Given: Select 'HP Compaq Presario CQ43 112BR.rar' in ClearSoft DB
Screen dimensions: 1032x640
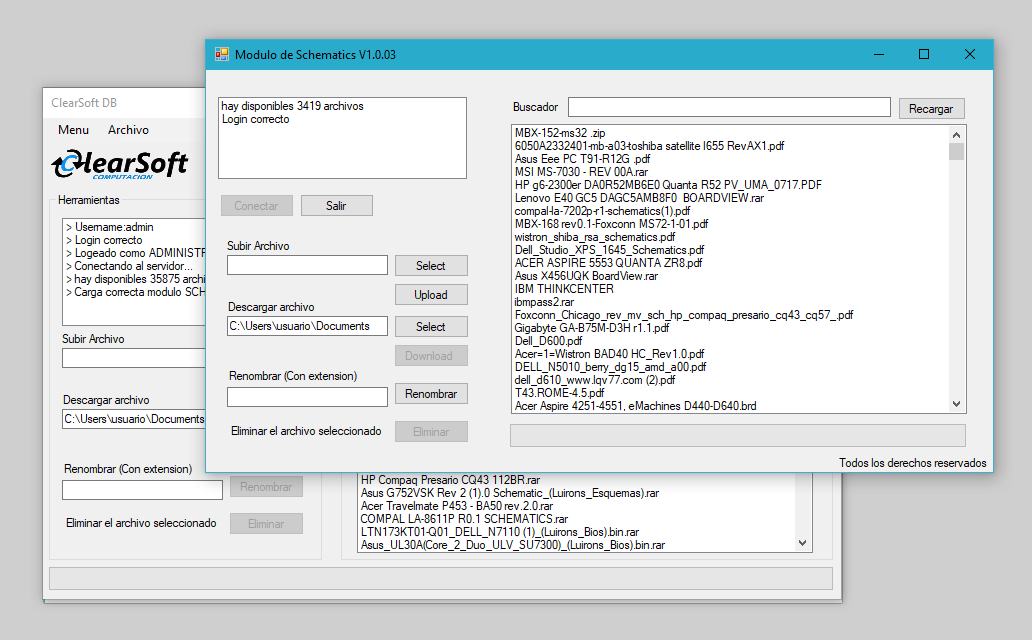Looking at the screenshot, I should (450, 480).
